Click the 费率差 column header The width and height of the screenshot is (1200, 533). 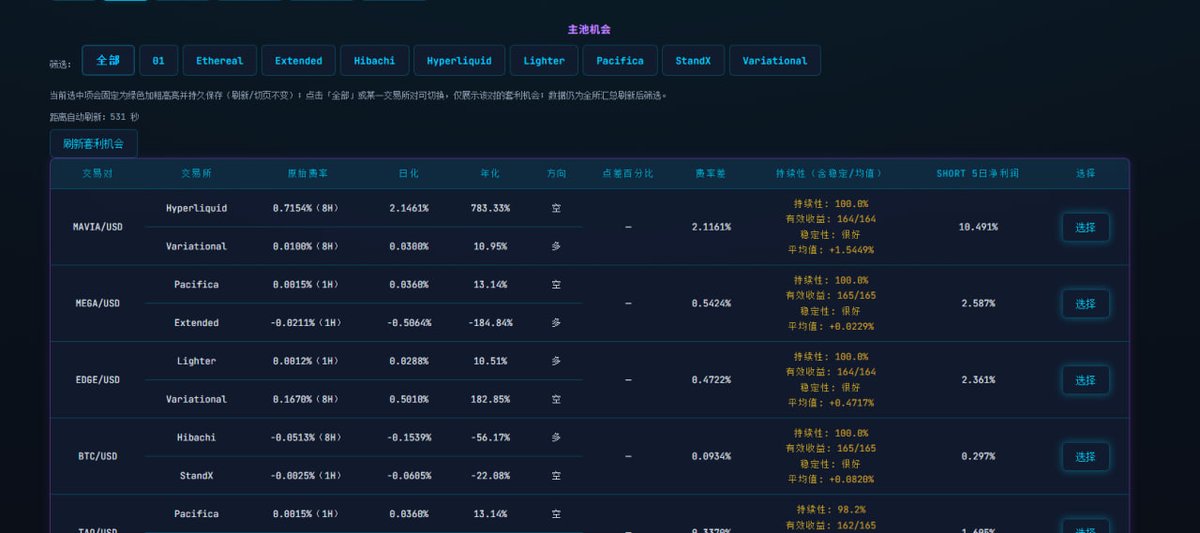coord(711,173)
